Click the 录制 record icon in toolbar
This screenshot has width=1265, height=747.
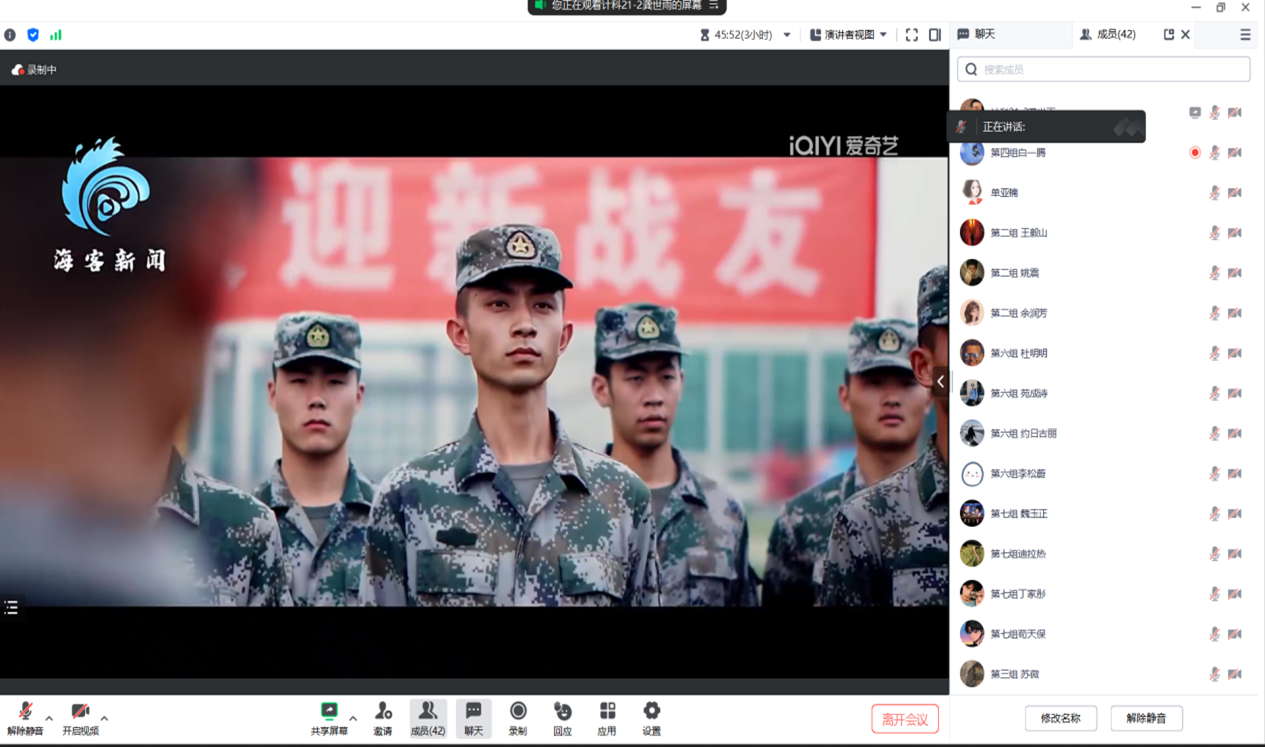click(x=518, y=712)
